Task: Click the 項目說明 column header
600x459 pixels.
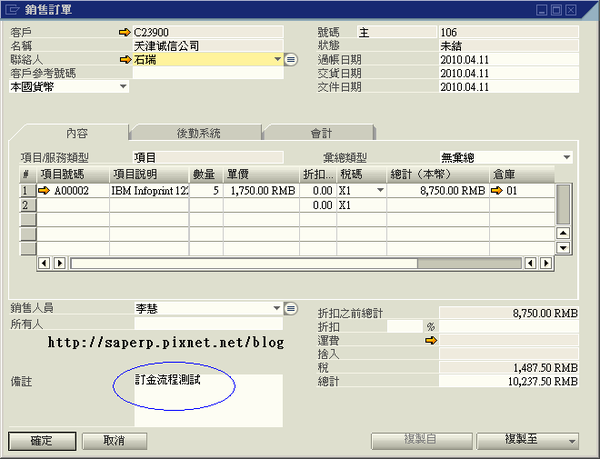Action: [x=149, y=174]
